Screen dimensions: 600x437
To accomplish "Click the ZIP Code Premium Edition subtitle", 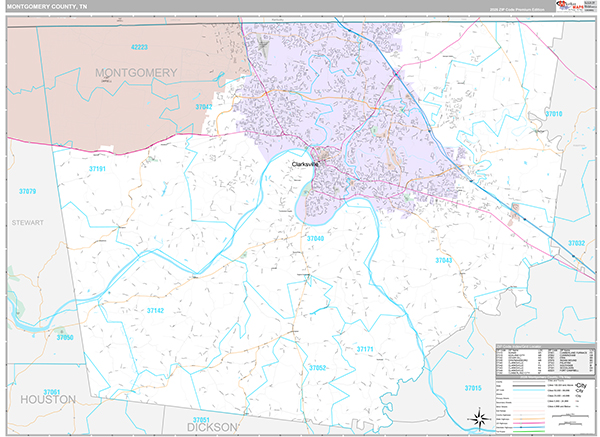I will coord(517,9).
